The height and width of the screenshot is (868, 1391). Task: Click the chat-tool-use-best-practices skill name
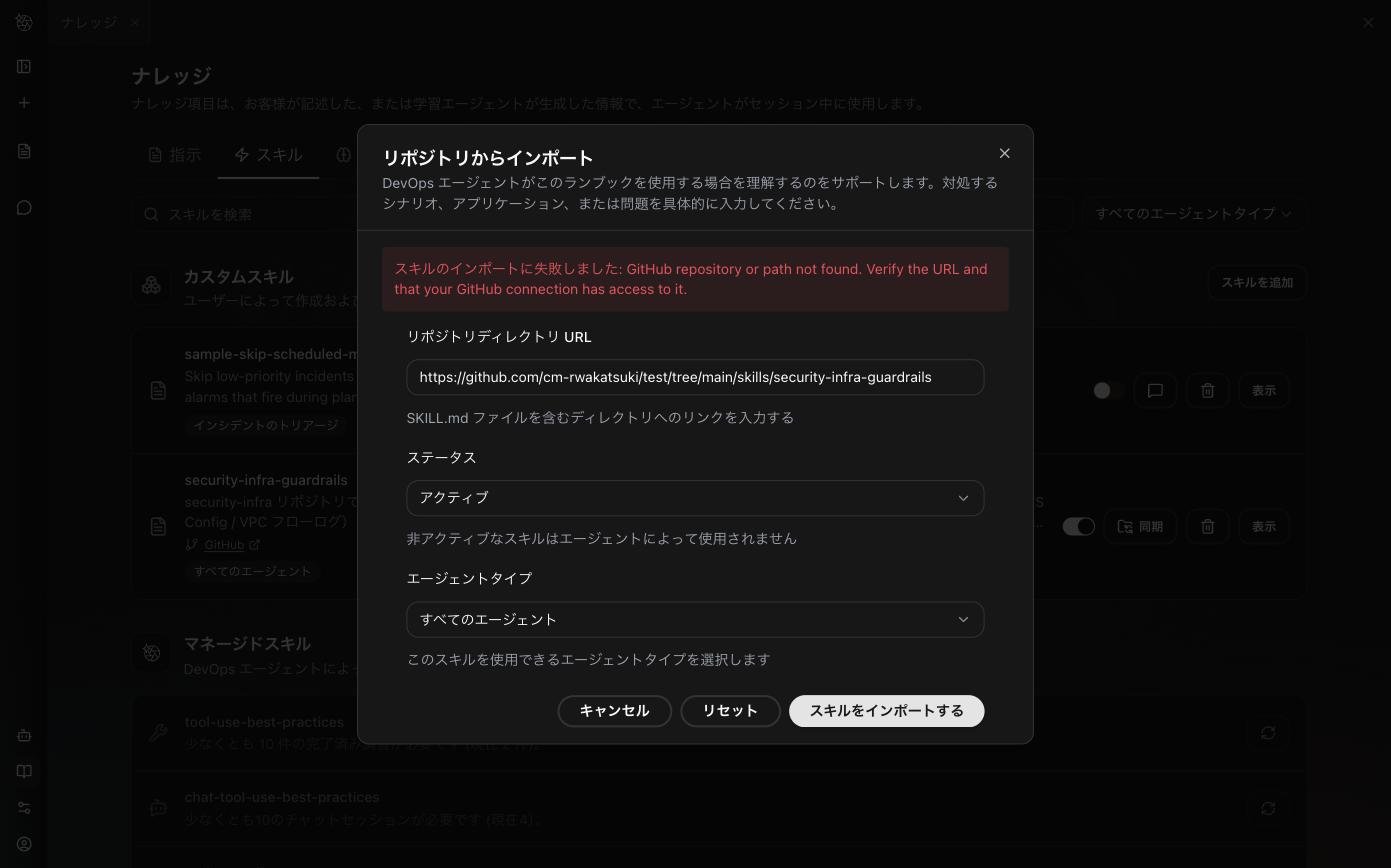(282, 797)
